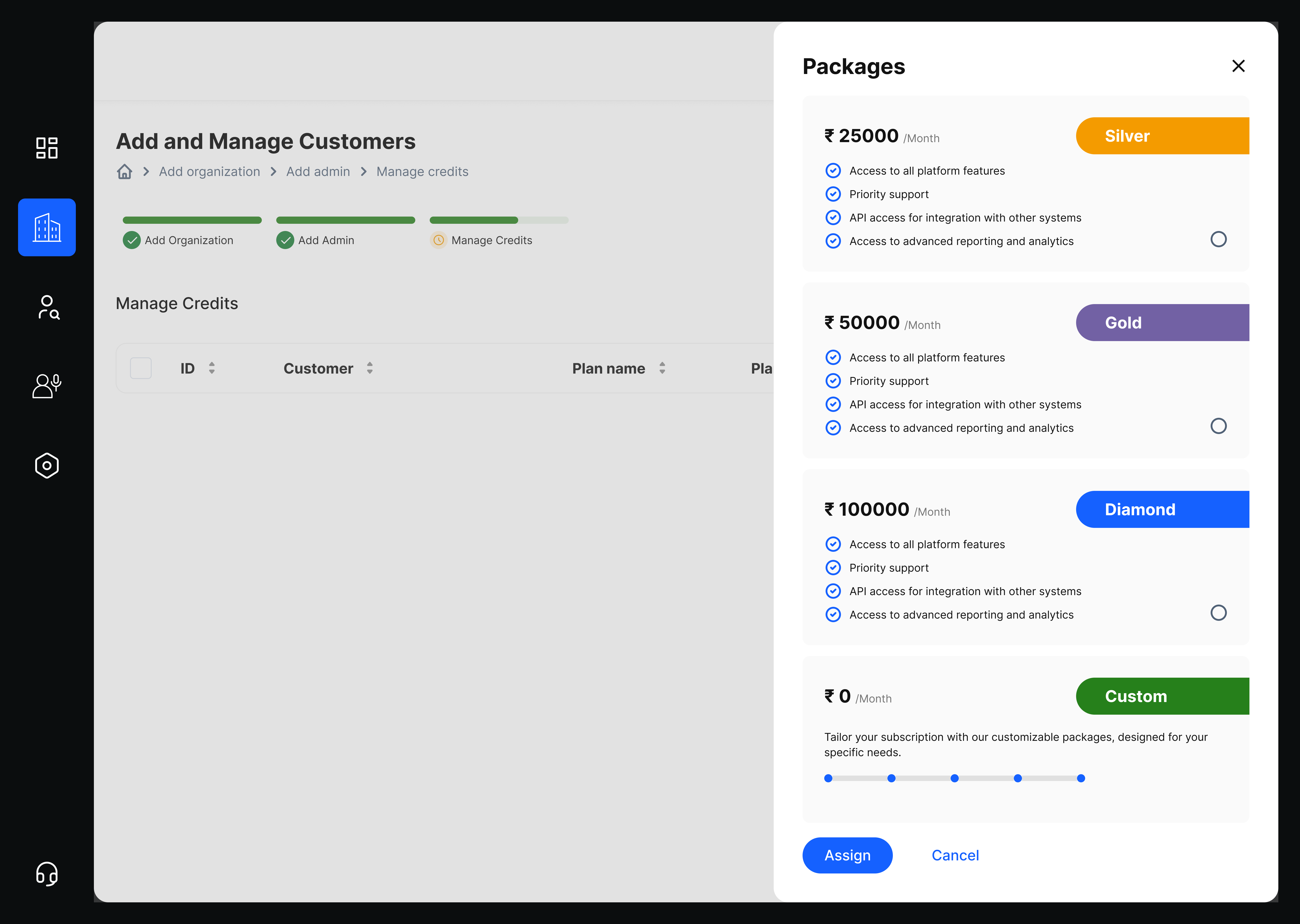The height and width of the screenshot is (924, 1300).
Task: Sort table by ID column arrows
Action: tap(212, 368)
